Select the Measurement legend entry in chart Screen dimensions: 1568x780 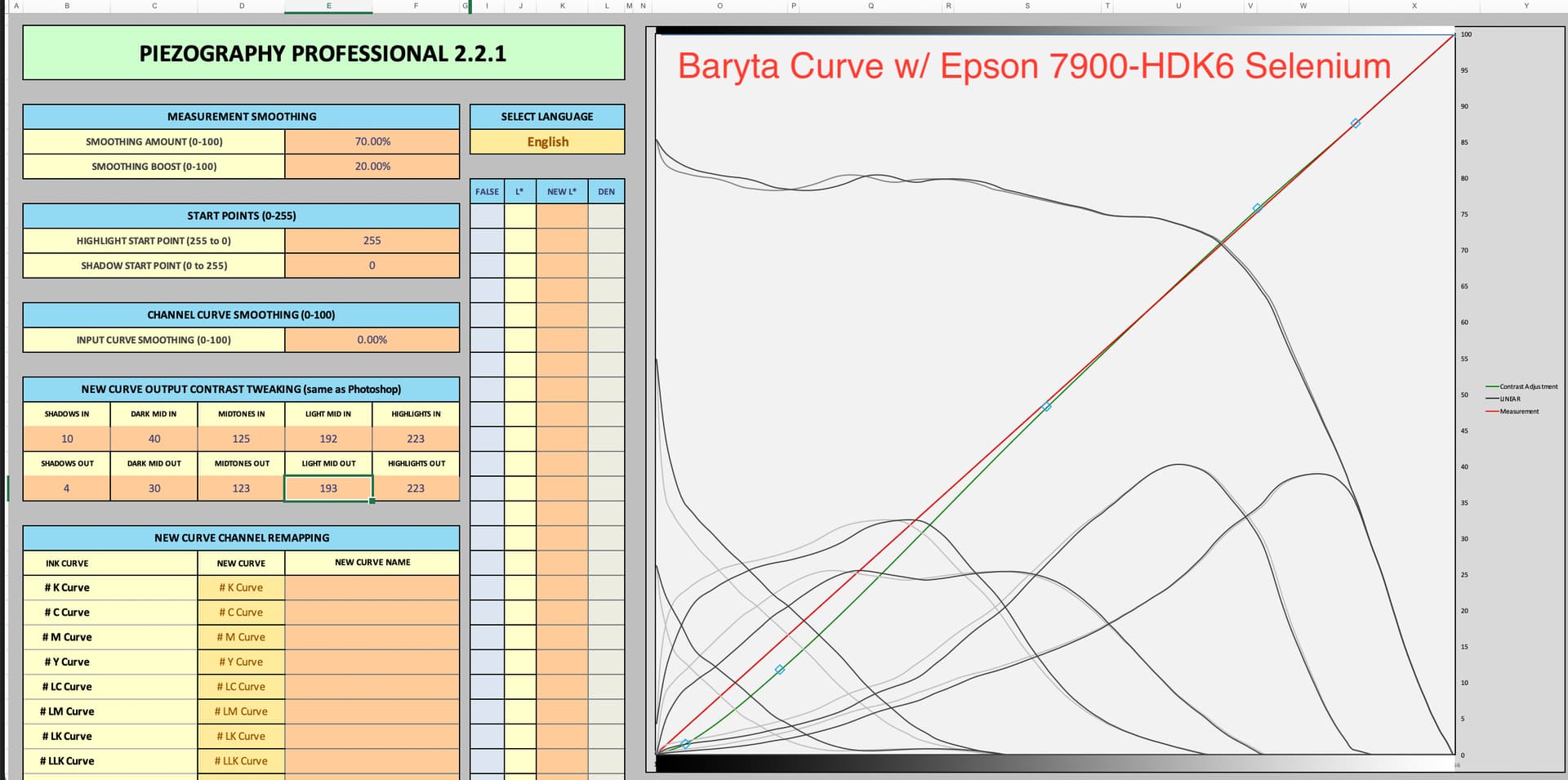click(1518, 412)
